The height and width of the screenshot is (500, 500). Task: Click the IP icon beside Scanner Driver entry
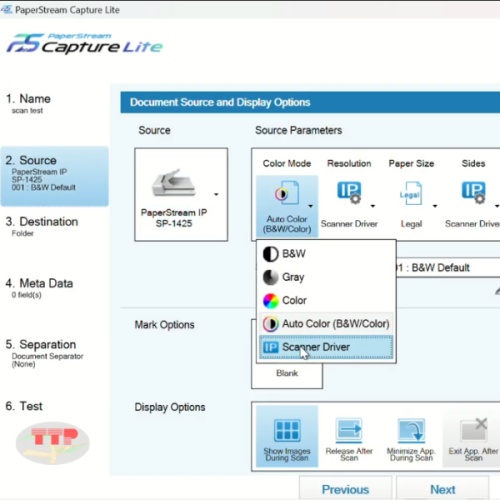(270, 347)
